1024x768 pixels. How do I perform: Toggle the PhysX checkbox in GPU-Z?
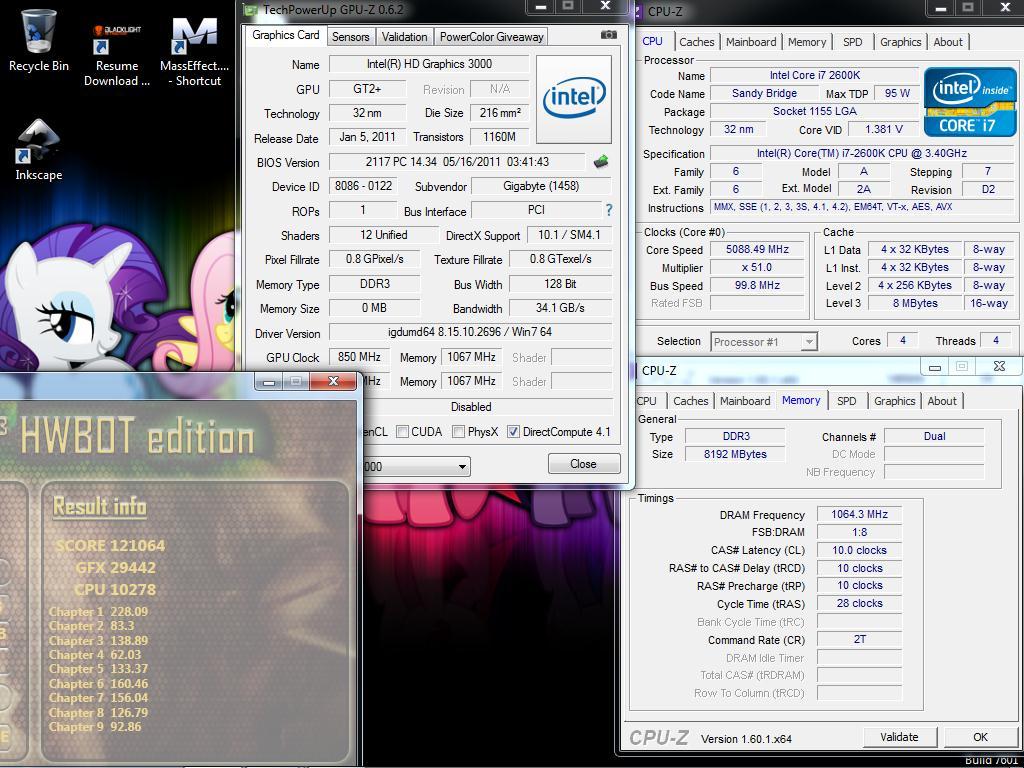coord(458,432)
